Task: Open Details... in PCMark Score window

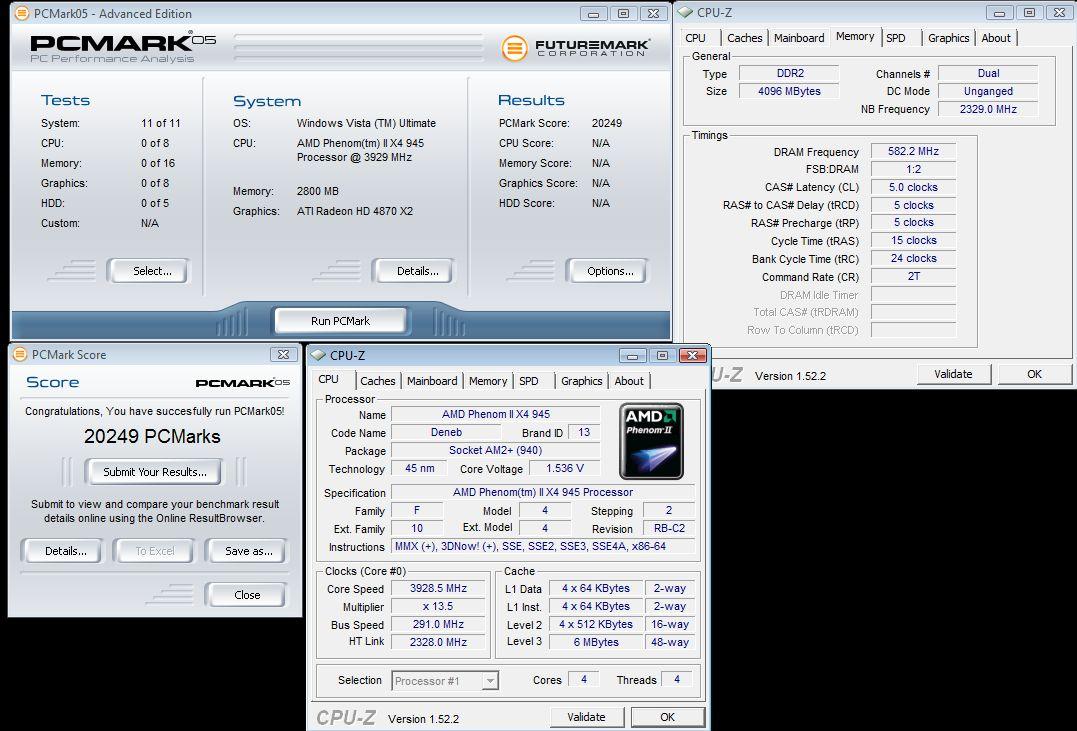Action: point(64,551)
